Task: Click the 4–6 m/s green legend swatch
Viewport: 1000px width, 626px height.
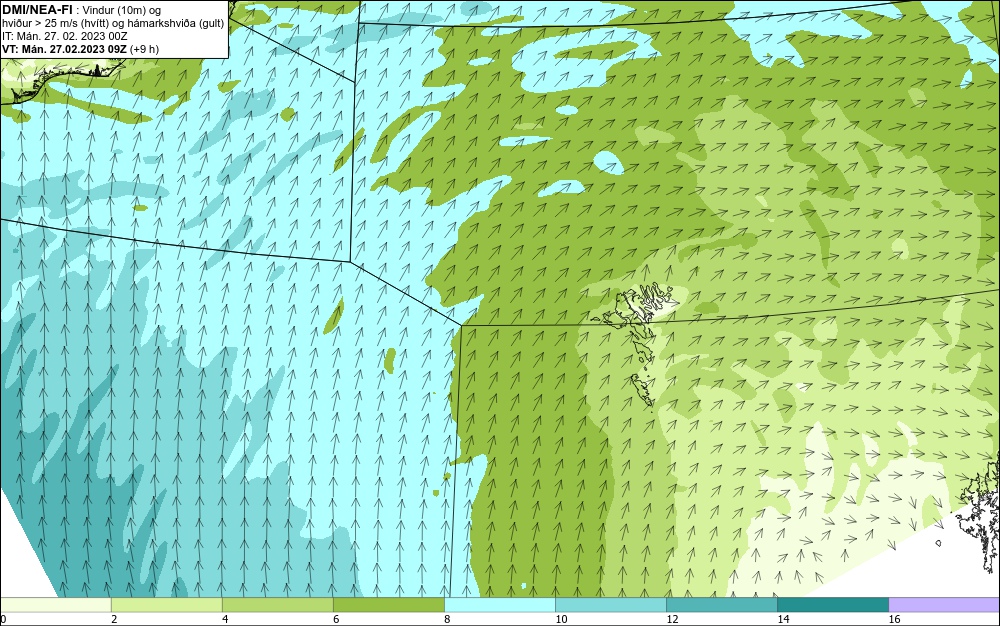Action: (x=277, y=604)
